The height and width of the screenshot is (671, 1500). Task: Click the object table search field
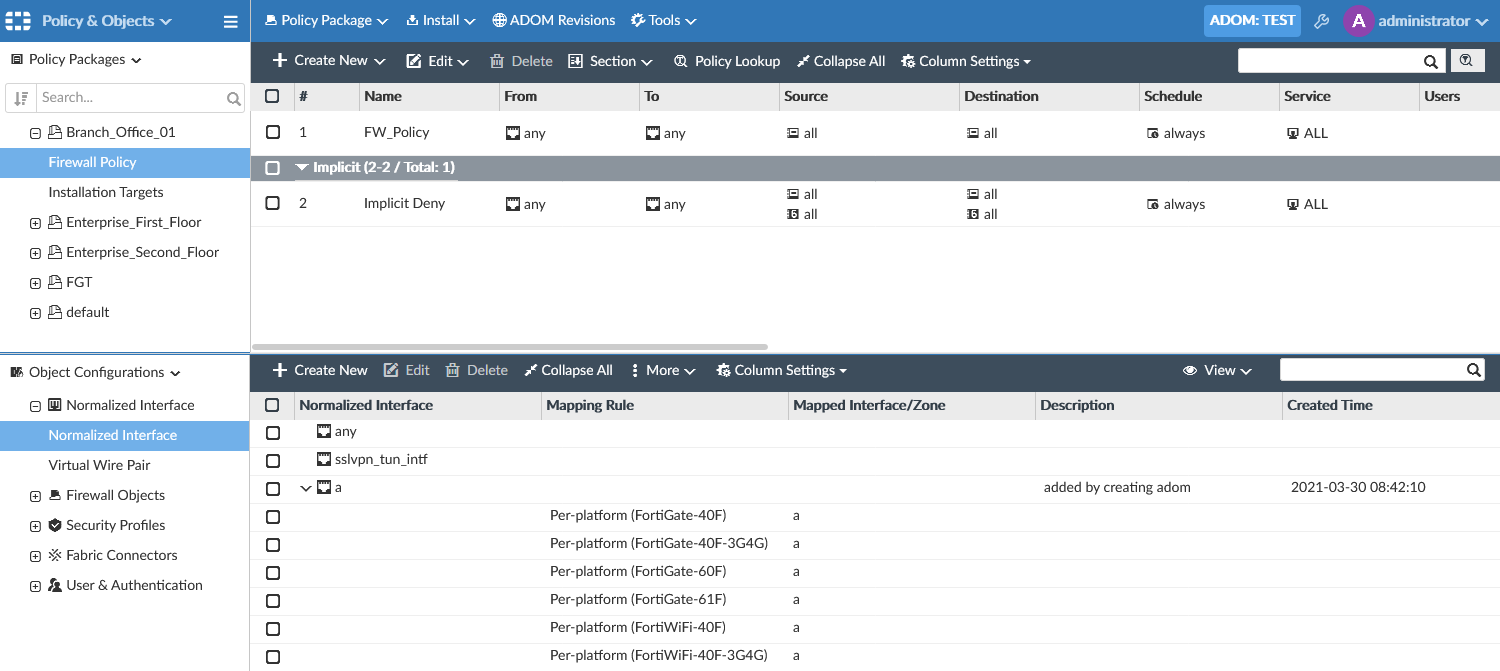pyautogui.click(x=1373, y=370)
